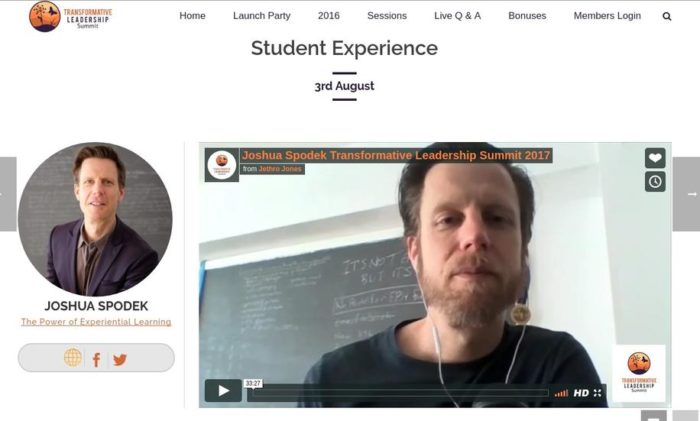
Task: Click the Transformative Leadership Summit logo
Action: click(70, 17)
